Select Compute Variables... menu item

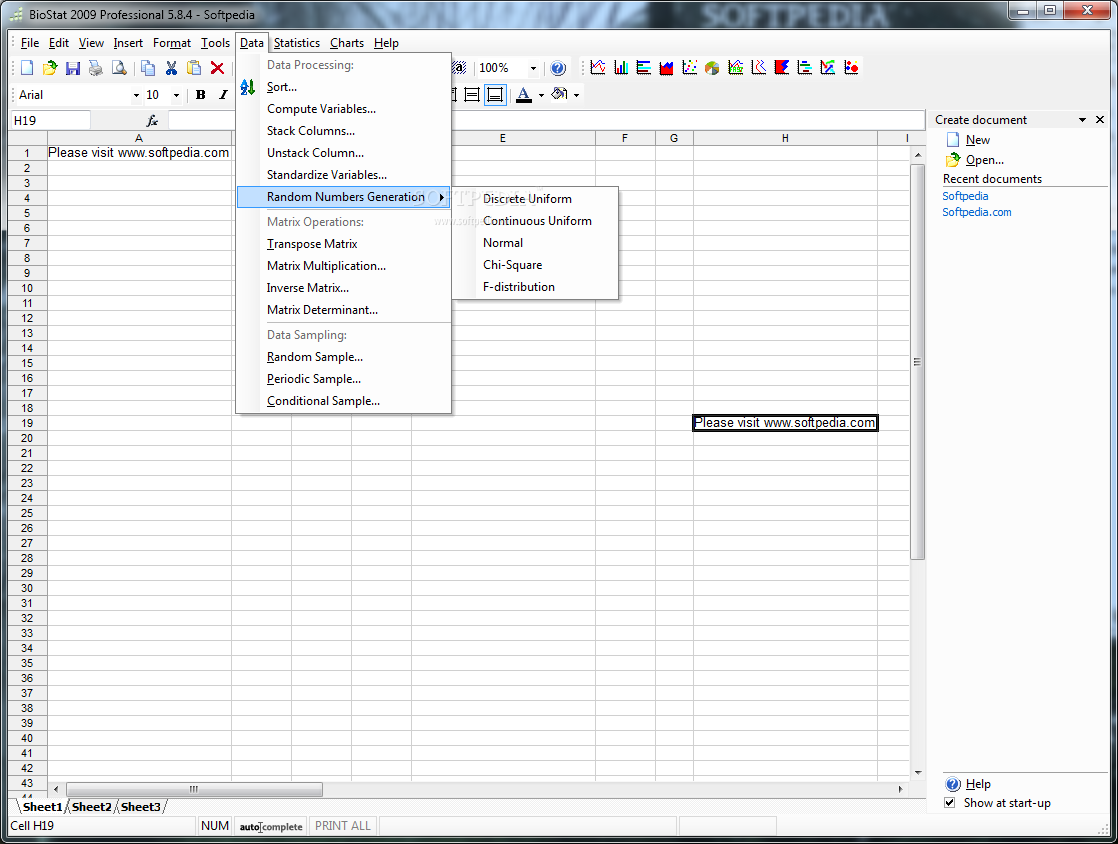(x=344, y=109)
